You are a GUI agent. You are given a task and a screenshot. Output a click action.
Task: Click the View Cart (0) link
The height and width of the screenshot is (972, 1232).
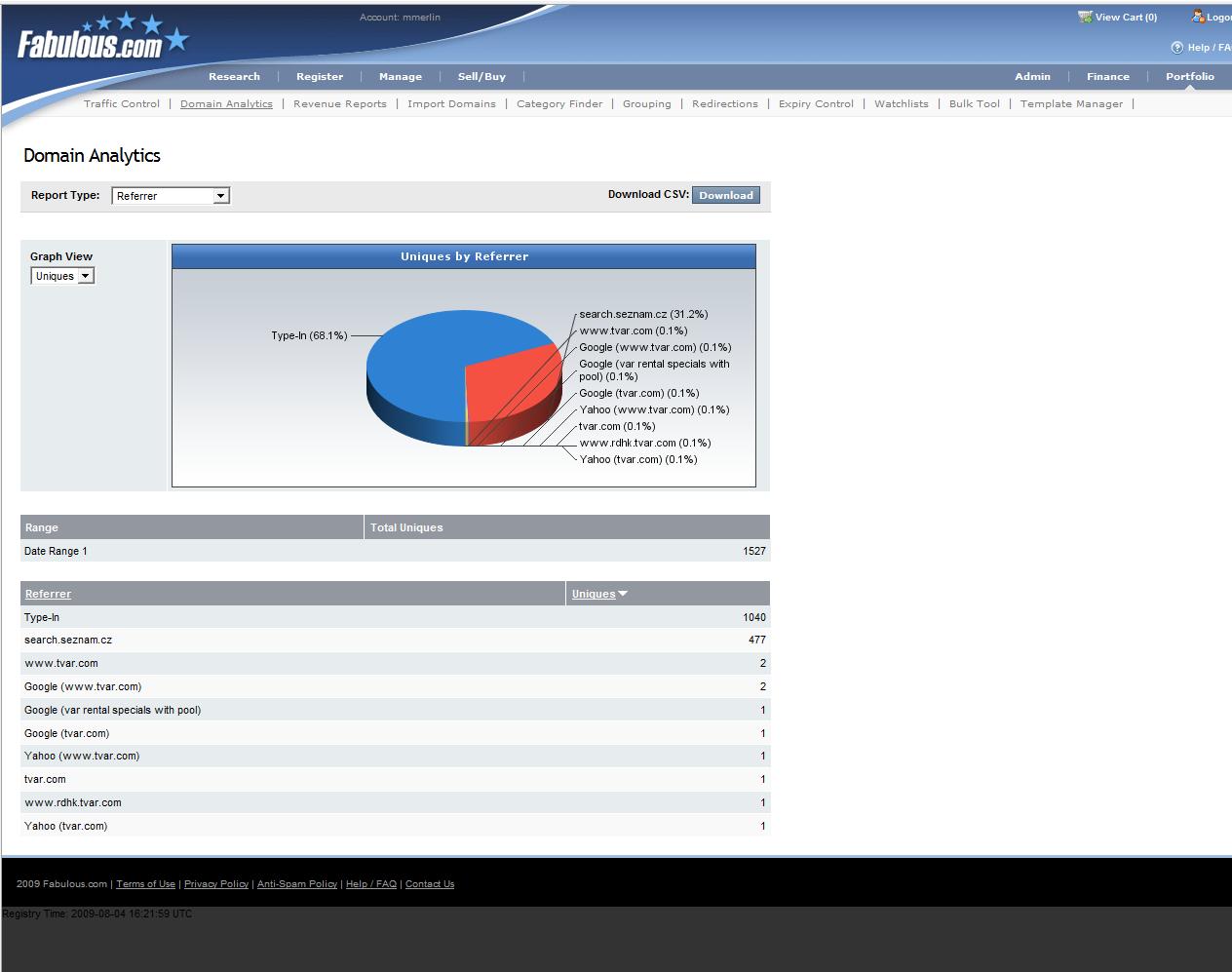(1126, 17)
